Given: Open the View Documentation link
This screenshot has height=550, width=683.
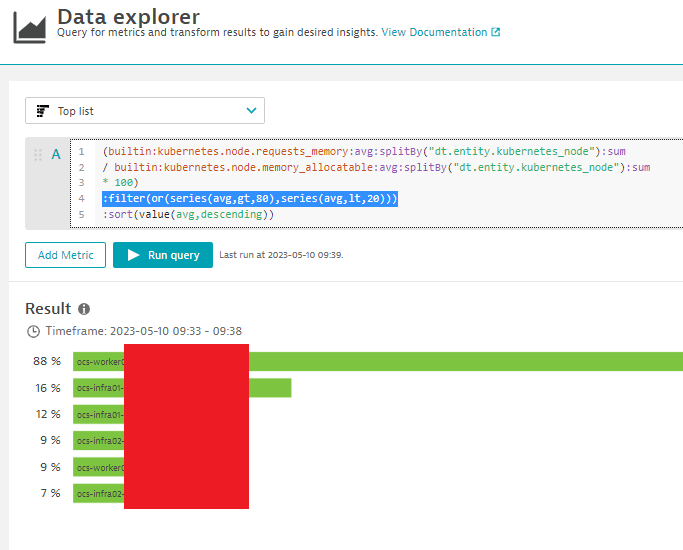Looking at the screenshot, I should point(433,32).
